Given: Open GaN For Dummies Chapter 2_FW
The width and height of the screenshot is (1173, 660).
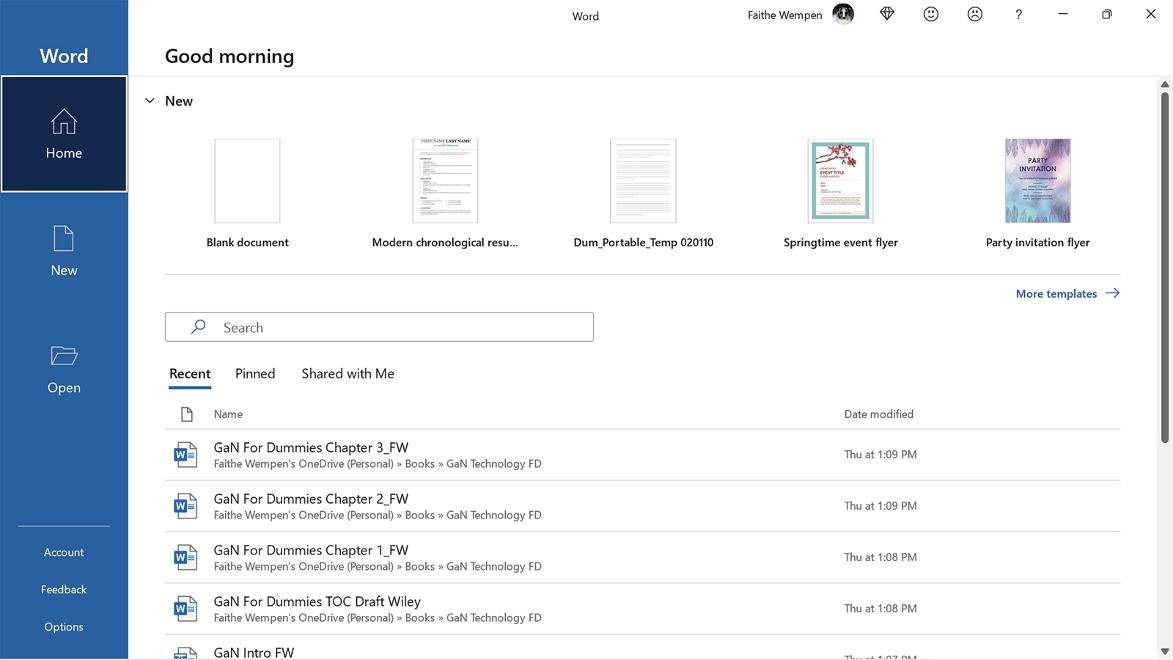Looking at the screenshot, I should tap(643, 506).
